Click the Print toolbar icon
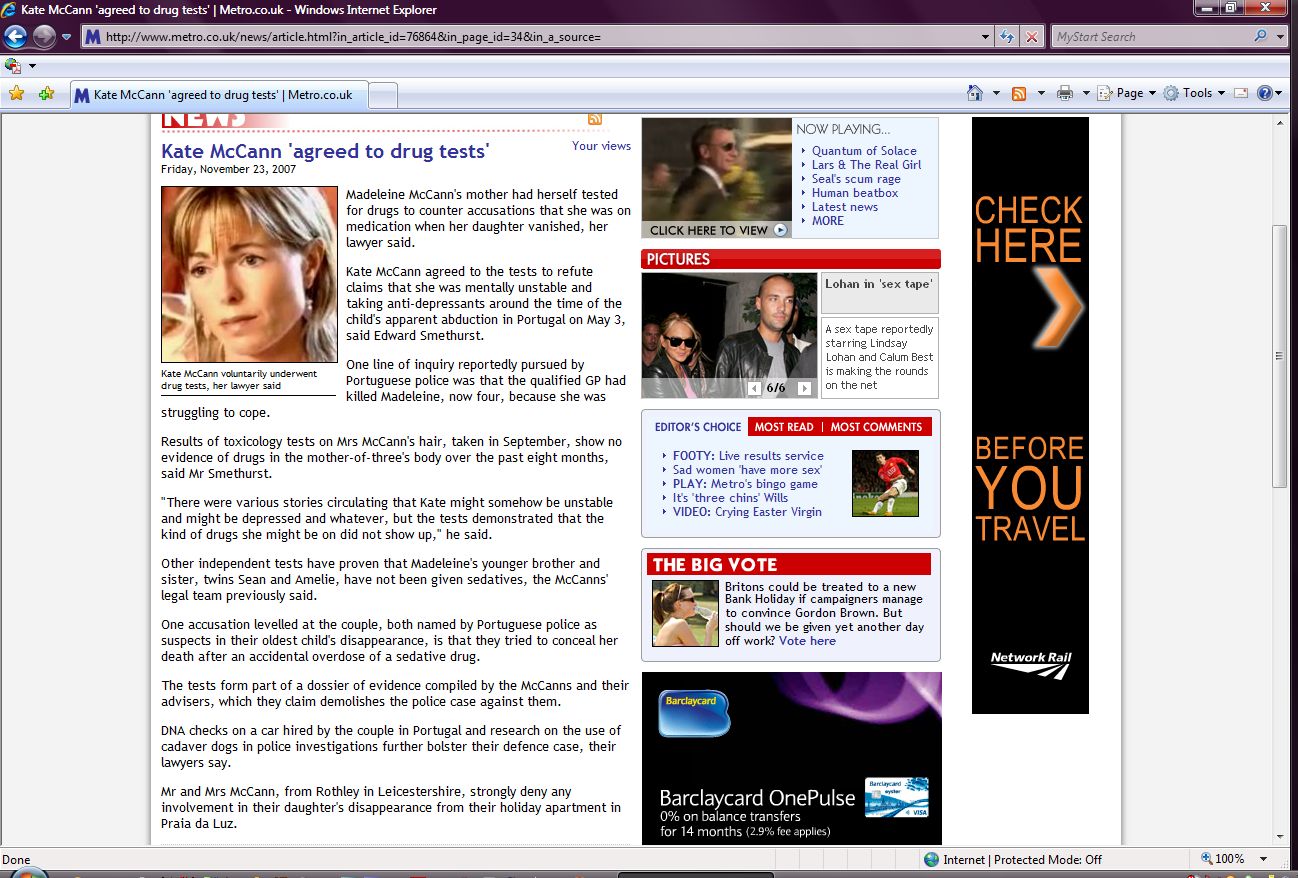1298x878 pixels. 1064,93
